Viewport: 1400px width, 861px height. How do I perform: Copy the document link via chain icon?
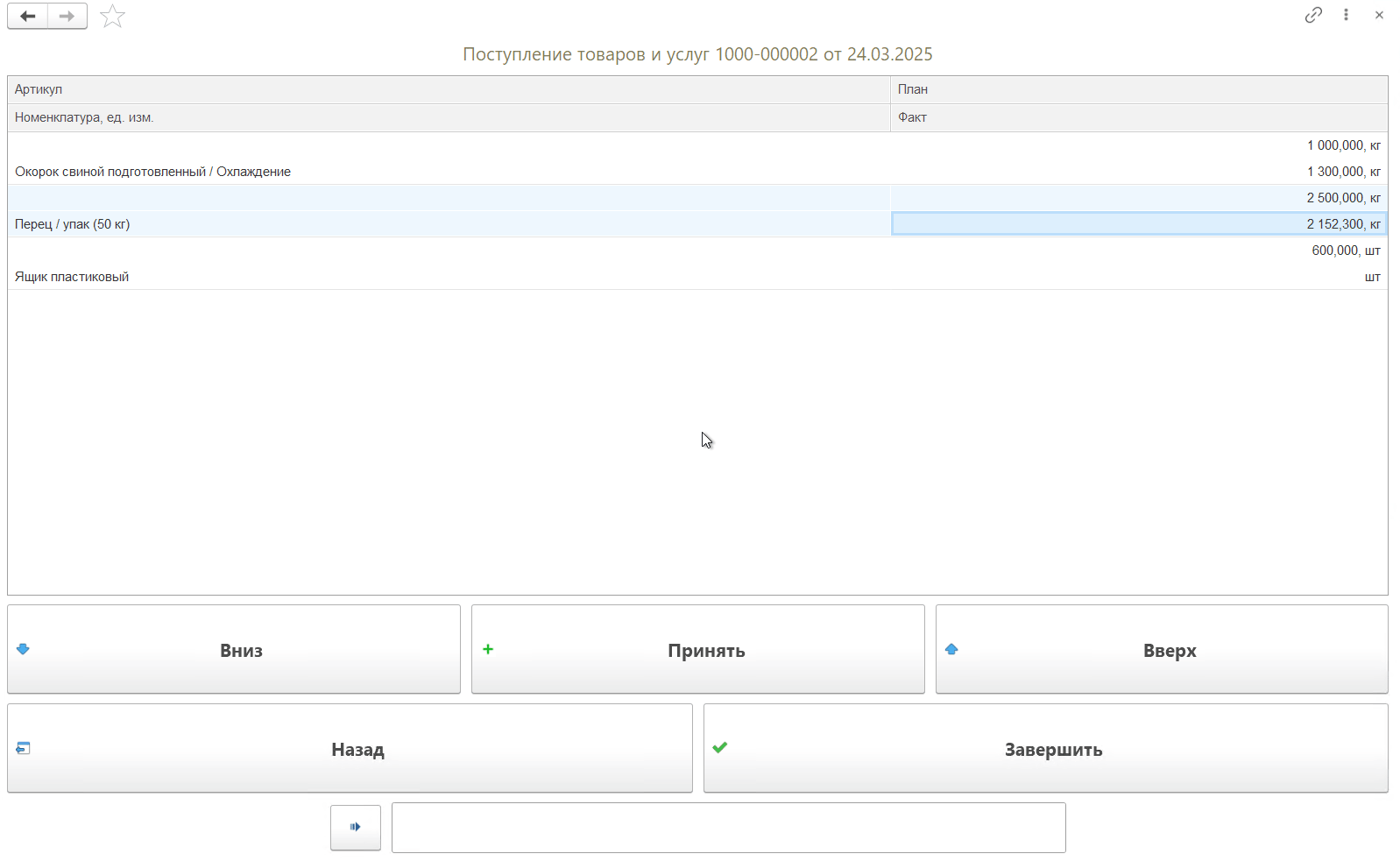point(1312,15)
